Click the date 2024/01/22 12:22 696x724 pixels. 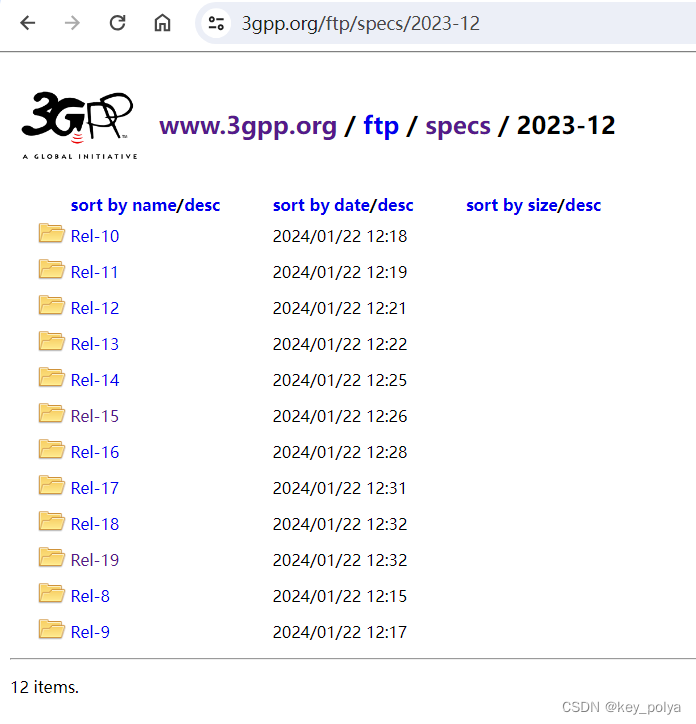pos(340,344)
